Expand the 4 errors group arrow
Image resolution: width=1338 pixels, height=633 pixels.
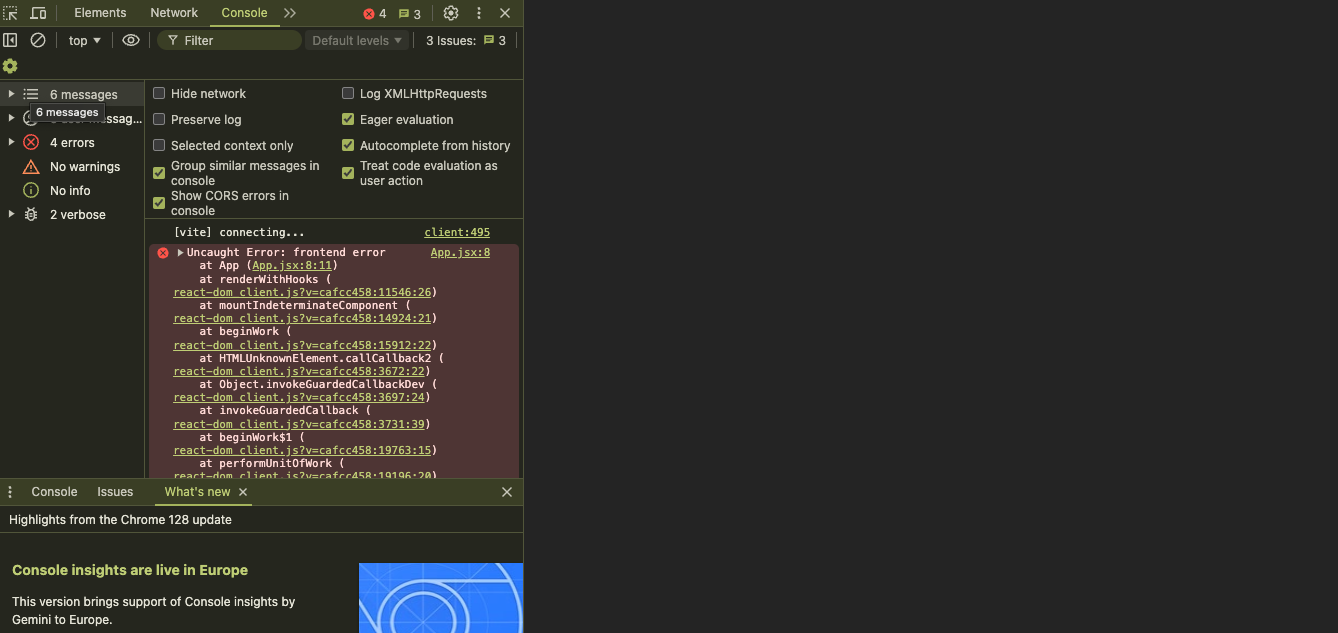[x=11, y=142]
